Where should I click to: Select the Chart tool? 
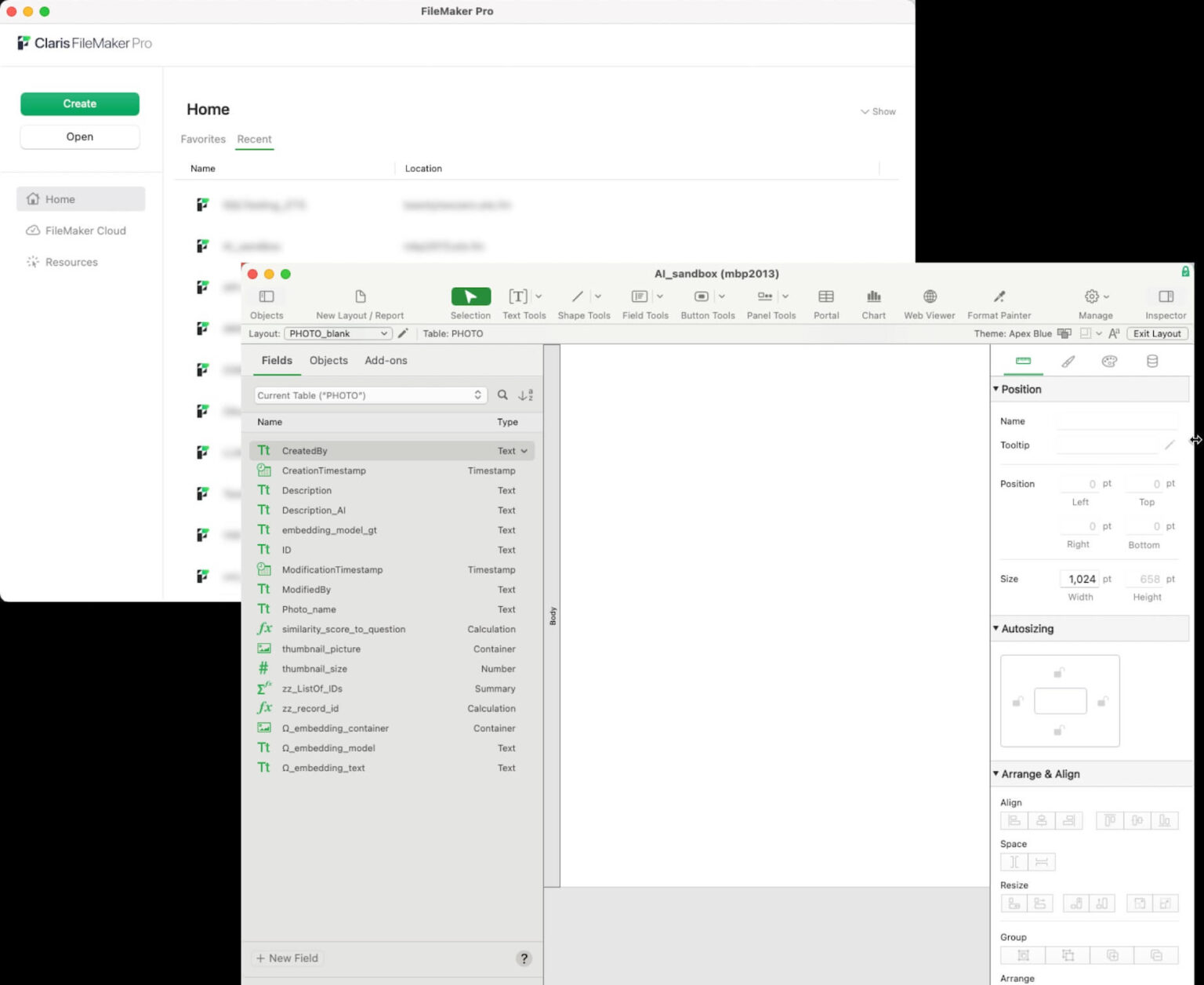click(873, 298)
